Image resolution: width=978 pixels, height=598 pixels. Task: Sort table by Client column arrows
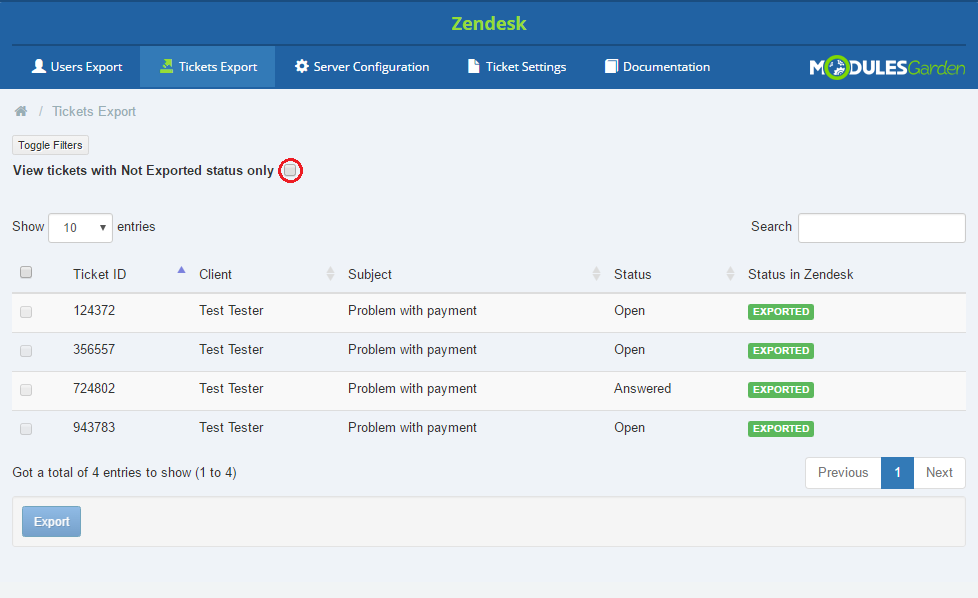330,274
